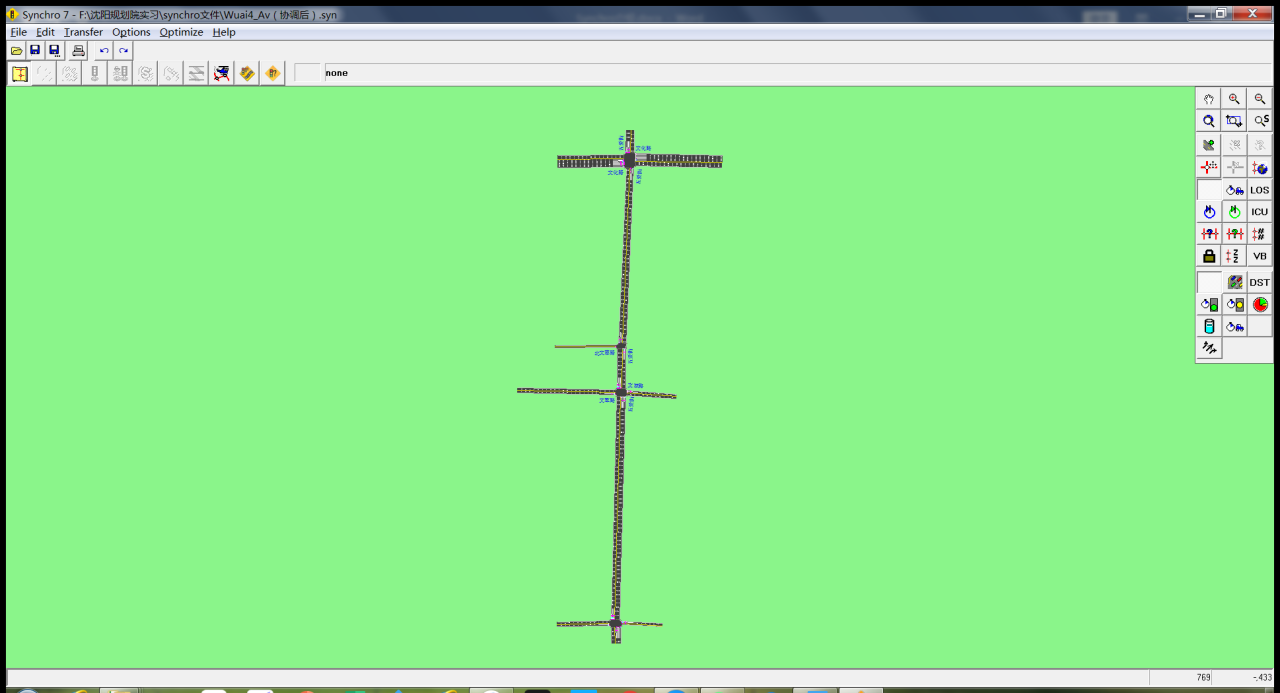Expand the Transfer menu

(83, 32)
